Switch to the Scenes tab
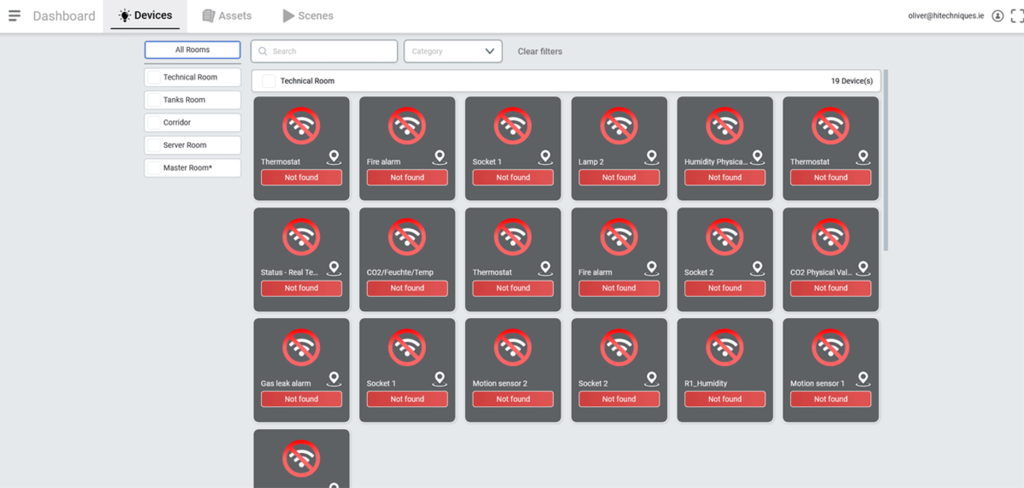Screen dimensions: 1024x488 [x=308, y=16]
